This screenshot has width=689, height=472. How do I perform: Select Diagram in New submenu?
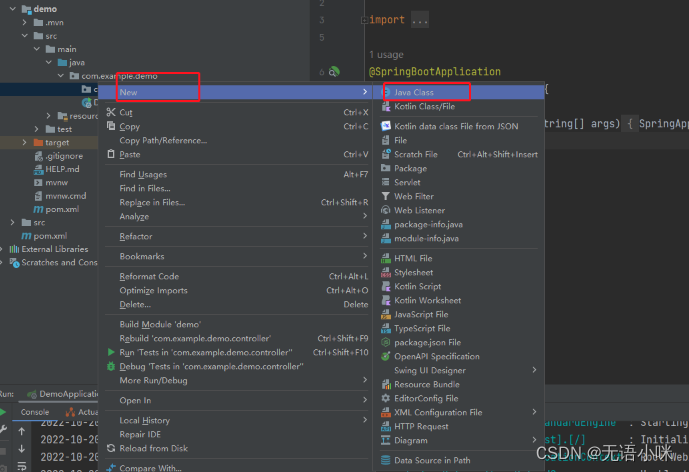(x=458, y=440)
